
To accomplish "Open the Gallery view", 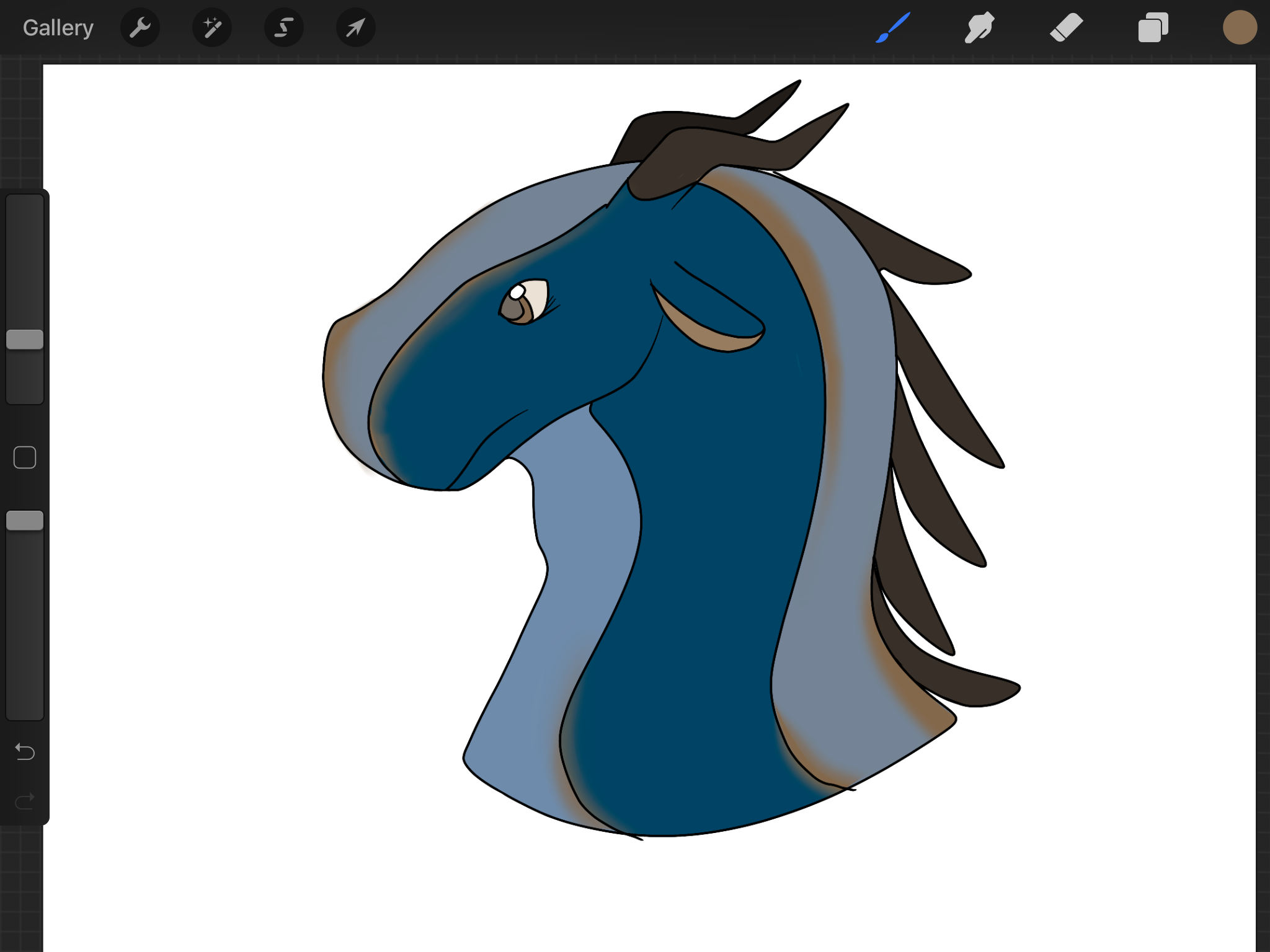I will tap(58, 28).
